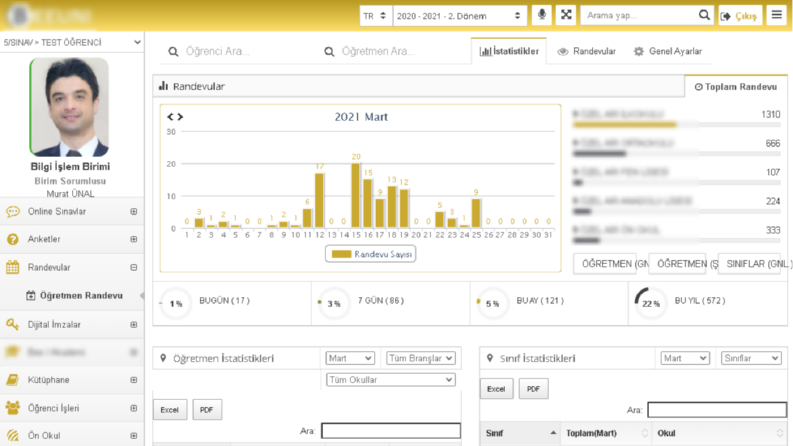Export Sınıf İstatistikleri to Excel
The image size is (793, 446).
496,389
